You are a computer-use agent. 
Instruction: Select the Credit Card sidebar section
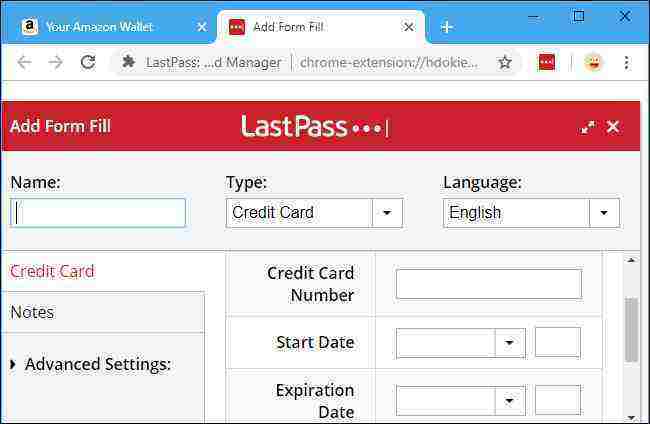tap(52, 271)
